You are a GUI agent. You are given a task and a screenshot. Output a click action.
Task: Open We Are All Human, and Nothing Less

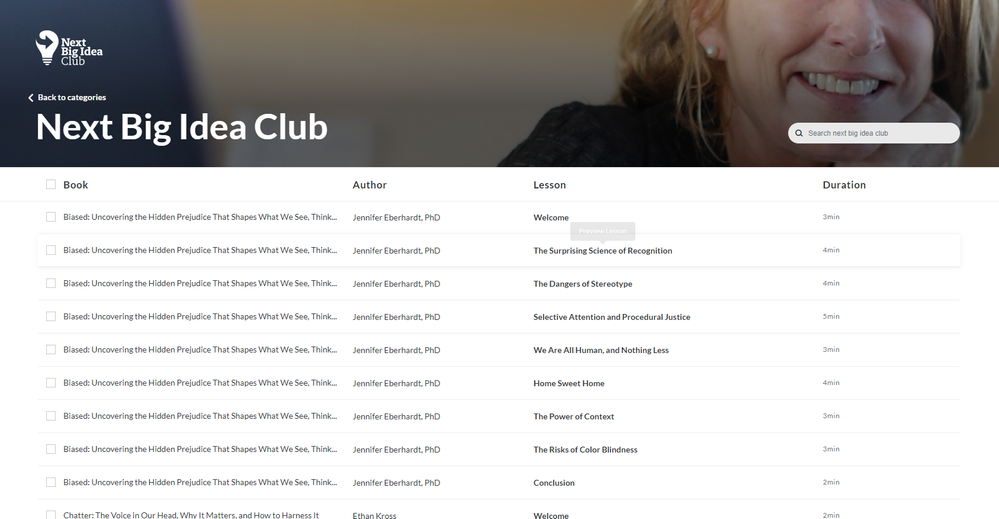[x=601, y=350]
